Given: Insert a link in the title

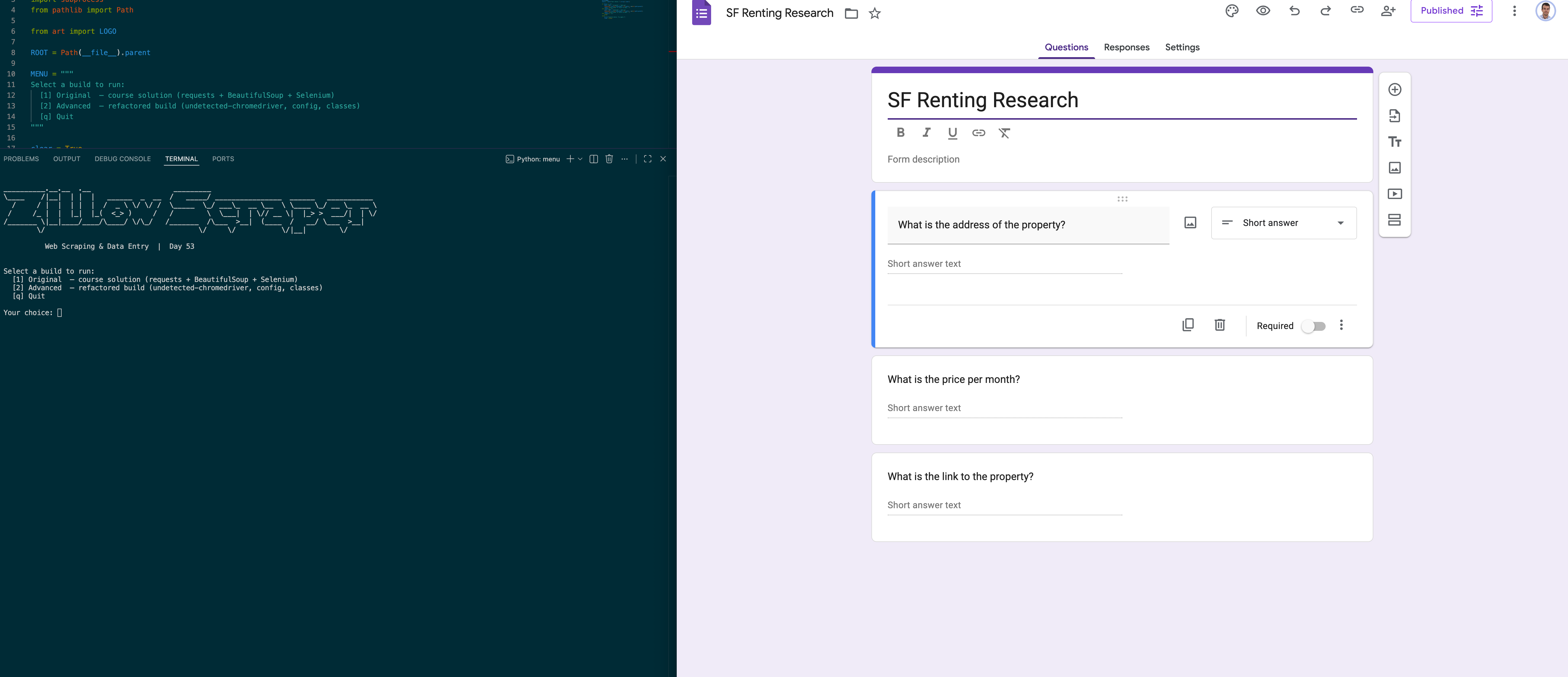Looking at the screenshot, I should (979, 133).
